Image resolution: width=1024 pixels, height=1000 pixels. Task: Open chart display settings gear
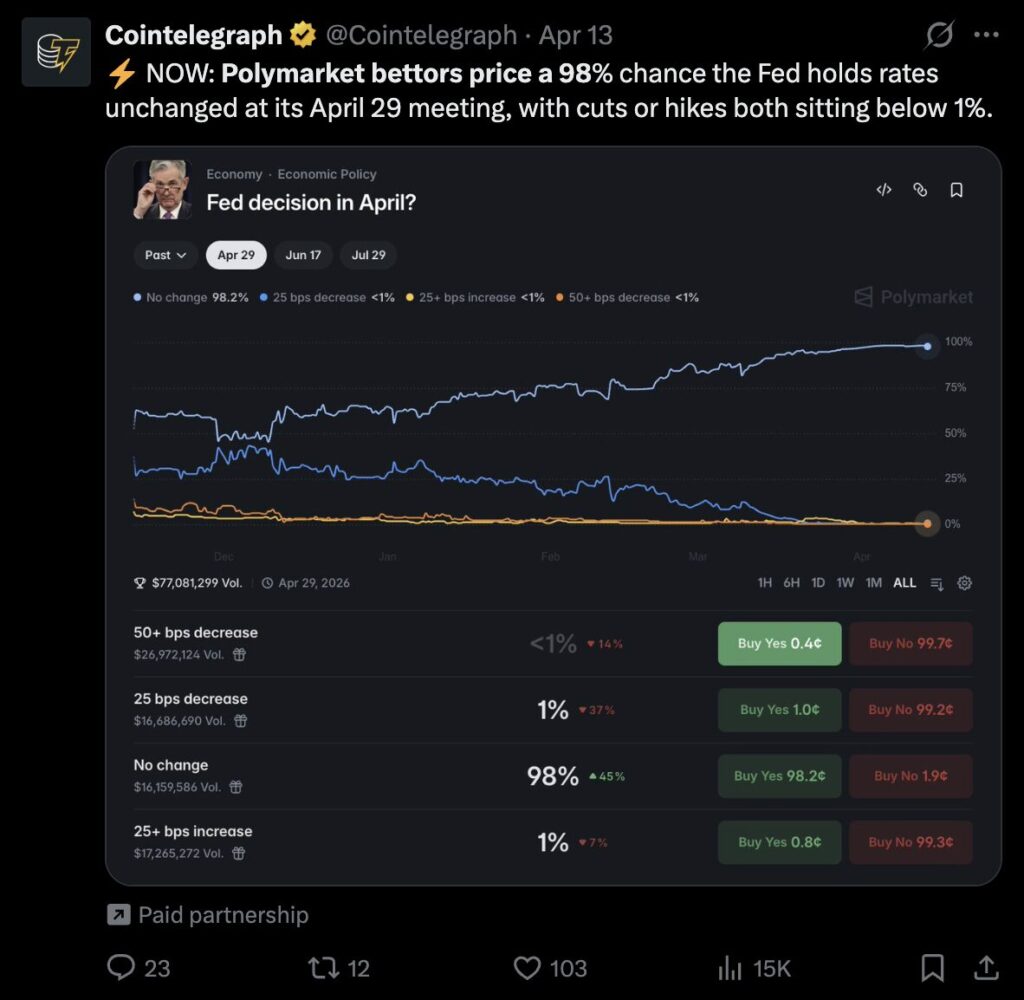(963, 582)
